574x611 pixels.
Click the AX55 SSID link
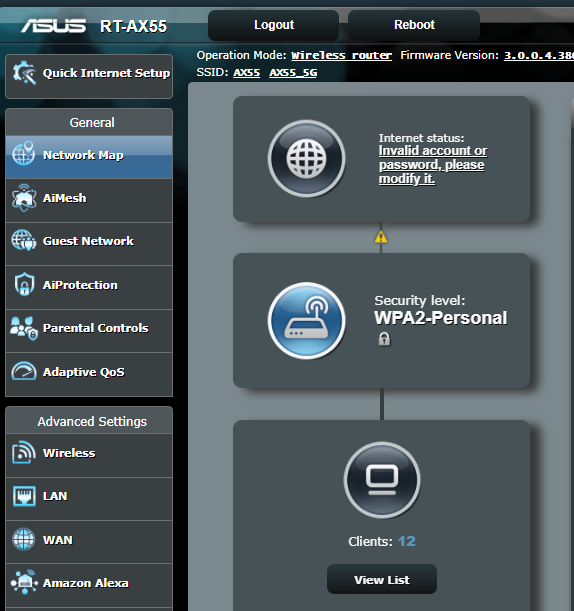point(246,72)
